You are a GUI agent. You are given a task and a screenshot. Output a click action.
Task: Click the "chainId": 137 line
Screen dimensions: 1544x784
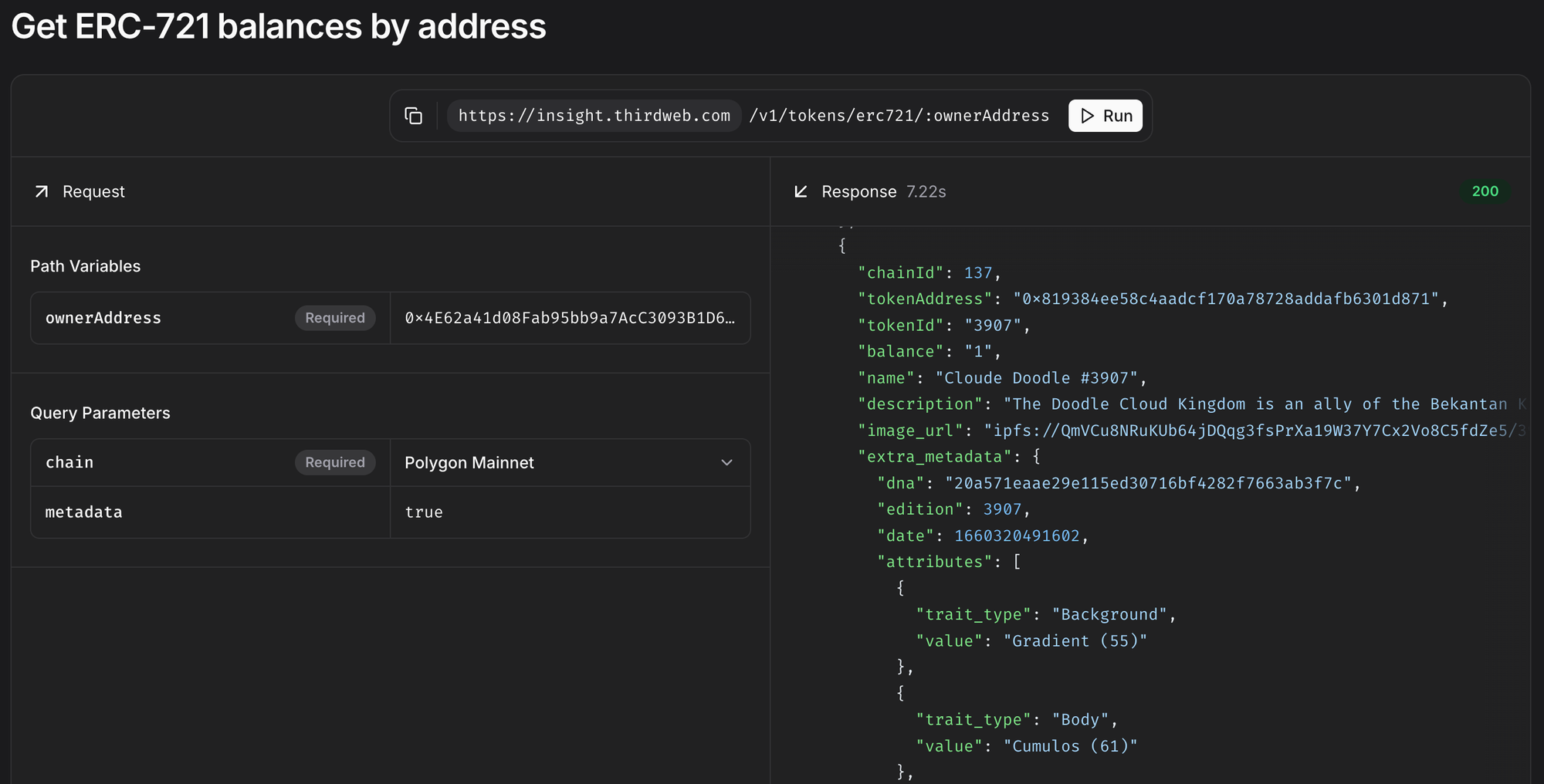click(929, 273)
